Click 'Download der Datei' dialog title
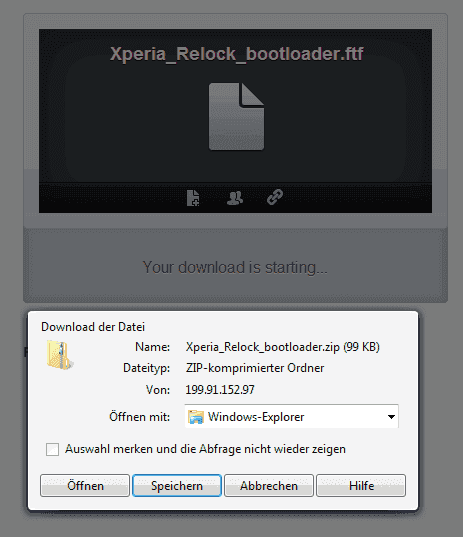This screenshot has width=463, height=537. pos(93,327)
